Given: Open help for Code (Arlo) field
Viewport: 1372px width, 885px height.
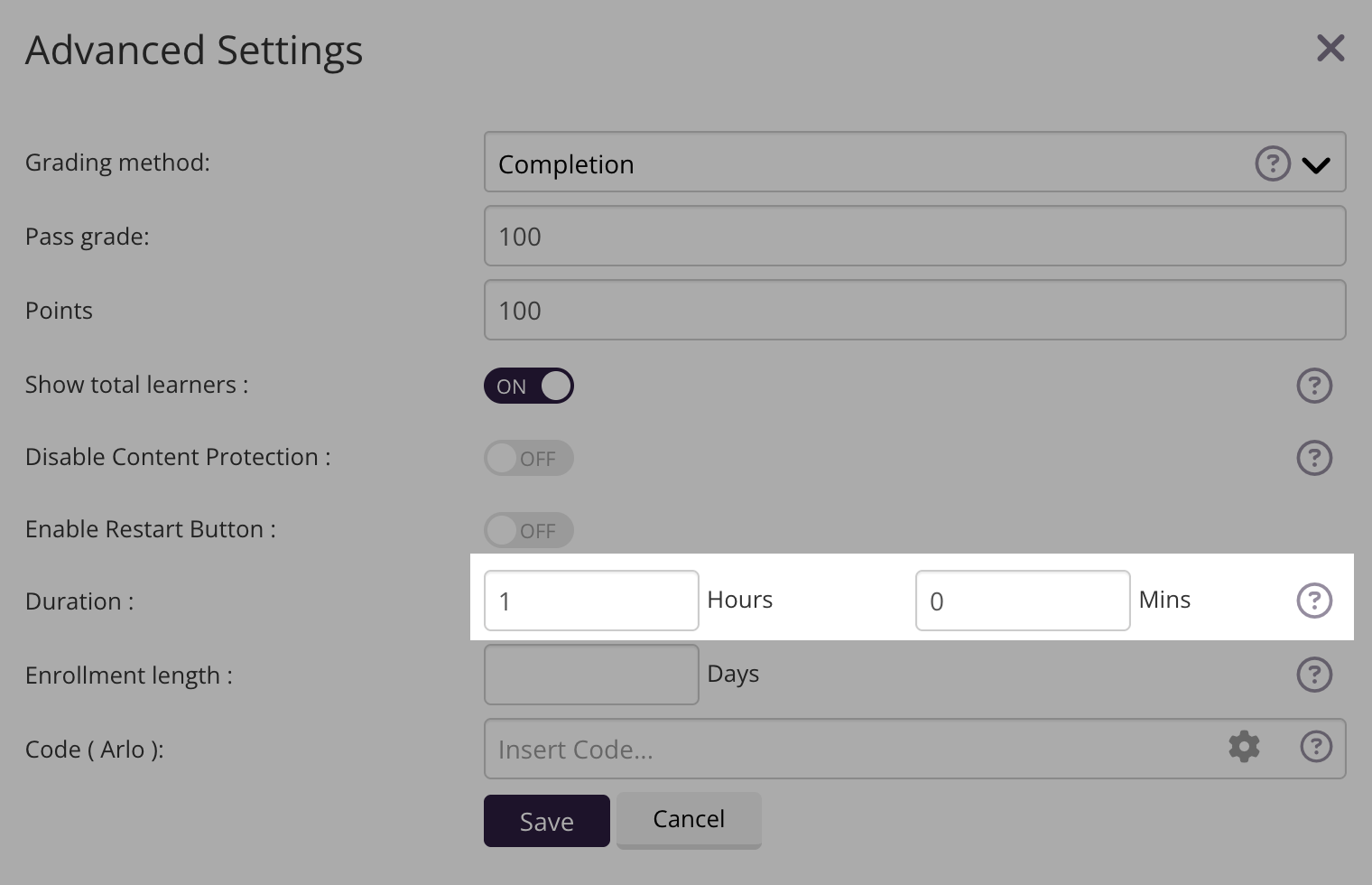Looking at the screenshot, I should point(1316,747).
